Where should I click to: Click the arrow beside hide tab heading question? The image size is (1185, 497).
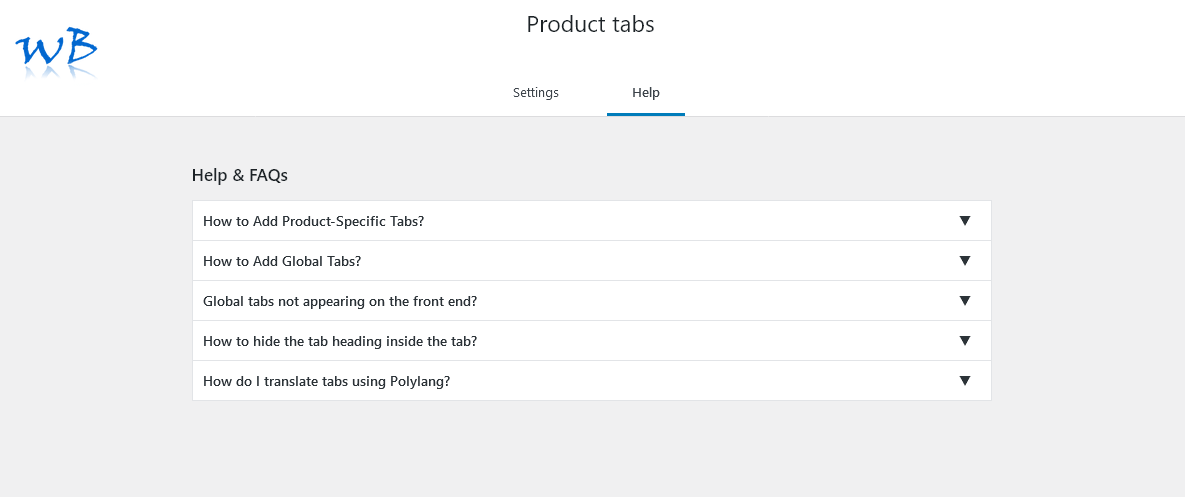point(965,341)
